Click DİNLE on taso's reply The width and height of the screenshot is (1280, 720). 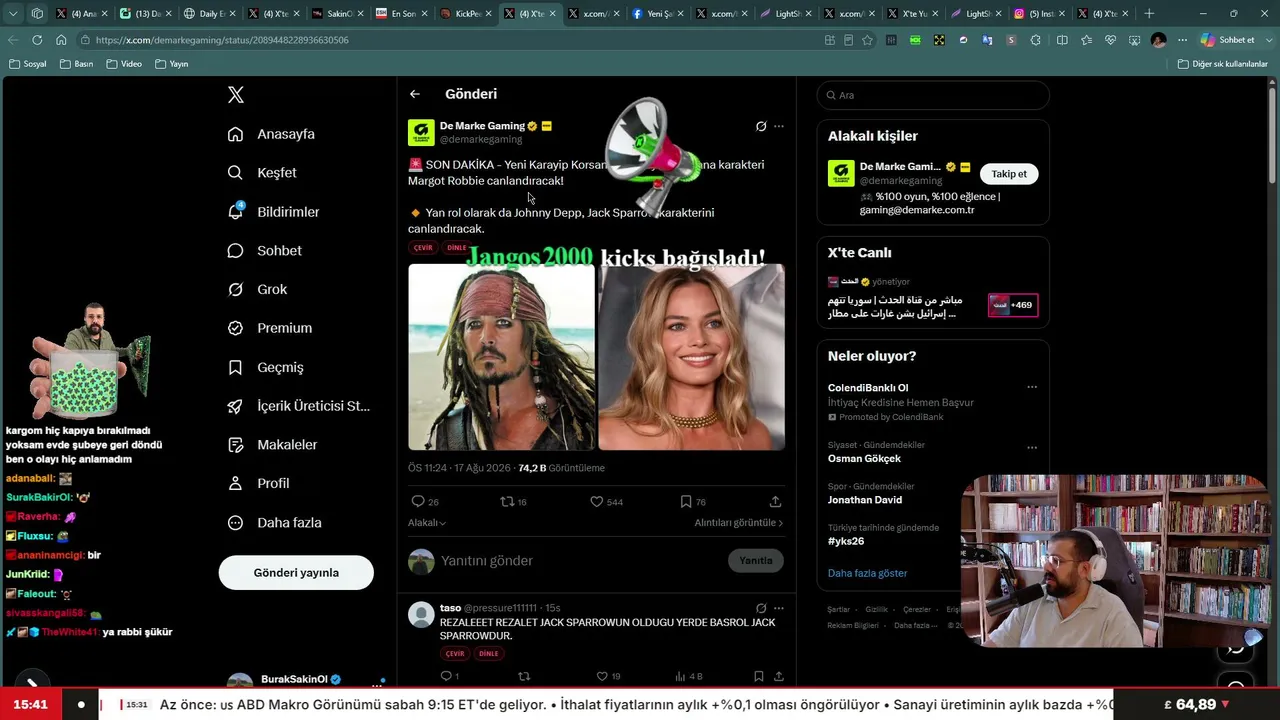(488, 653)
